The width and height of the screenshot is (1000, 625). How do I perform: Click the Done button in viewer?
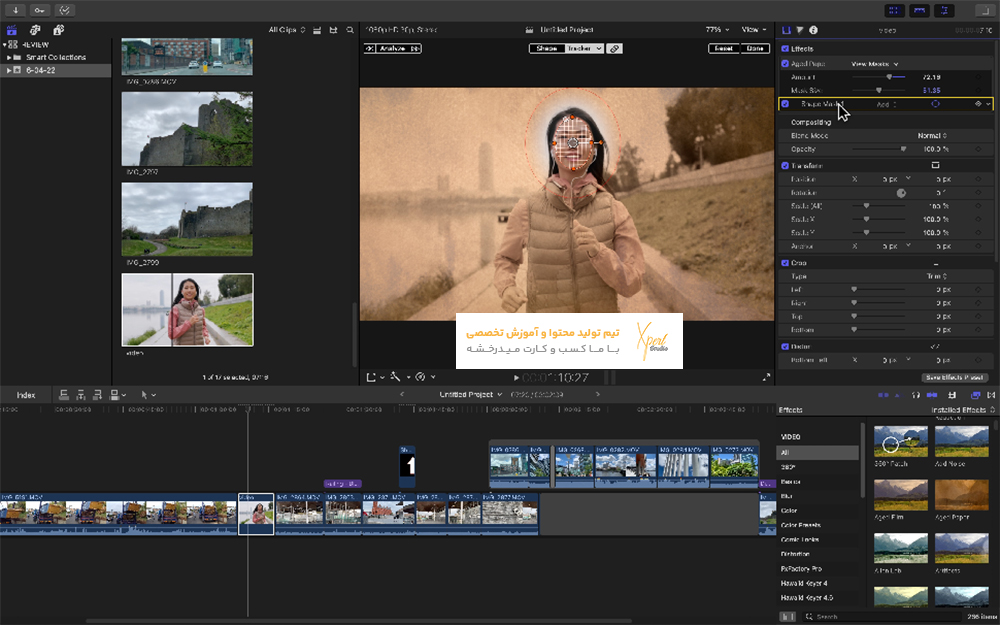tap(754, 48)
